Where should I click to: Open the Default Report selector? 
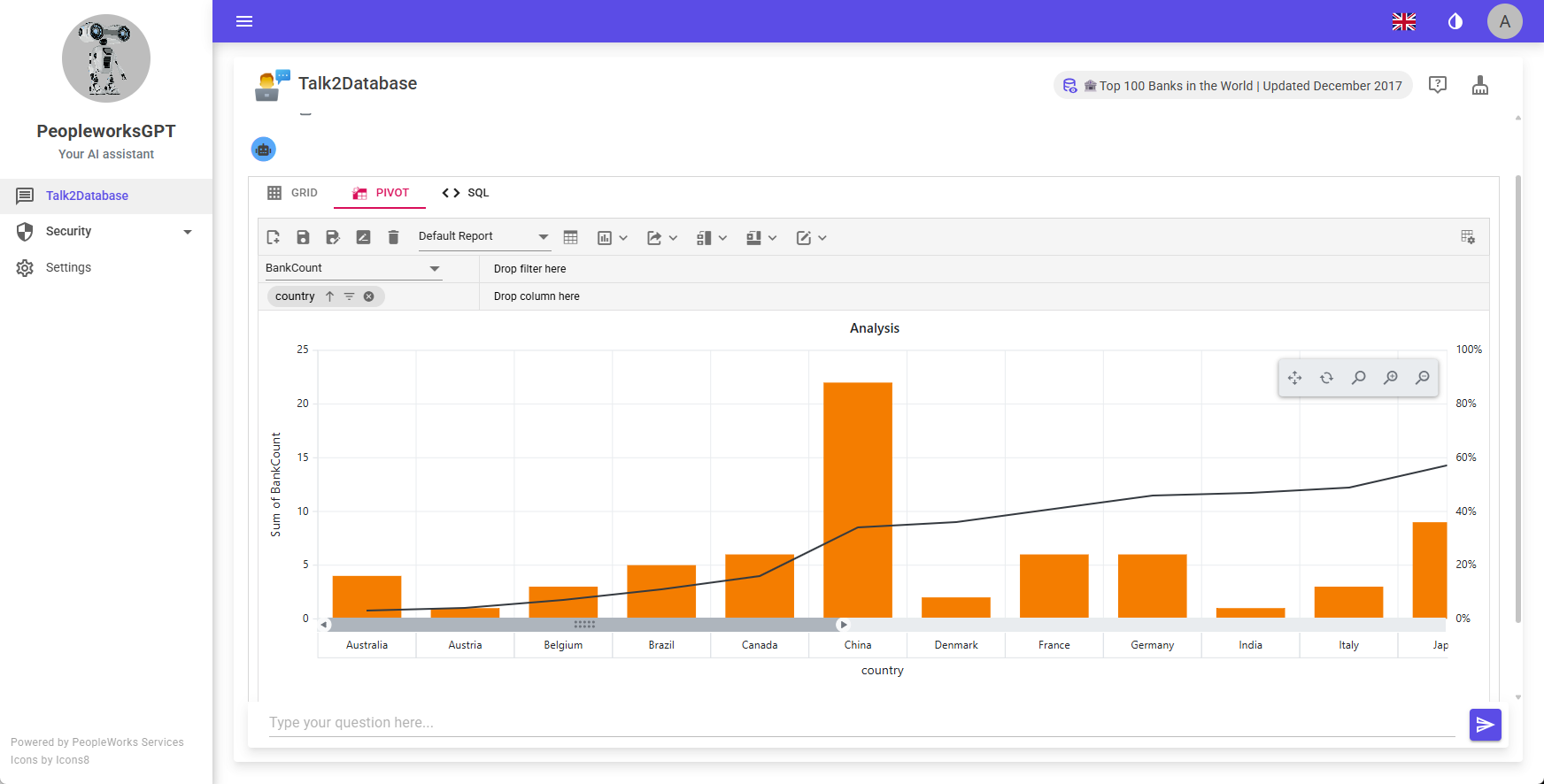coord(483,236)
